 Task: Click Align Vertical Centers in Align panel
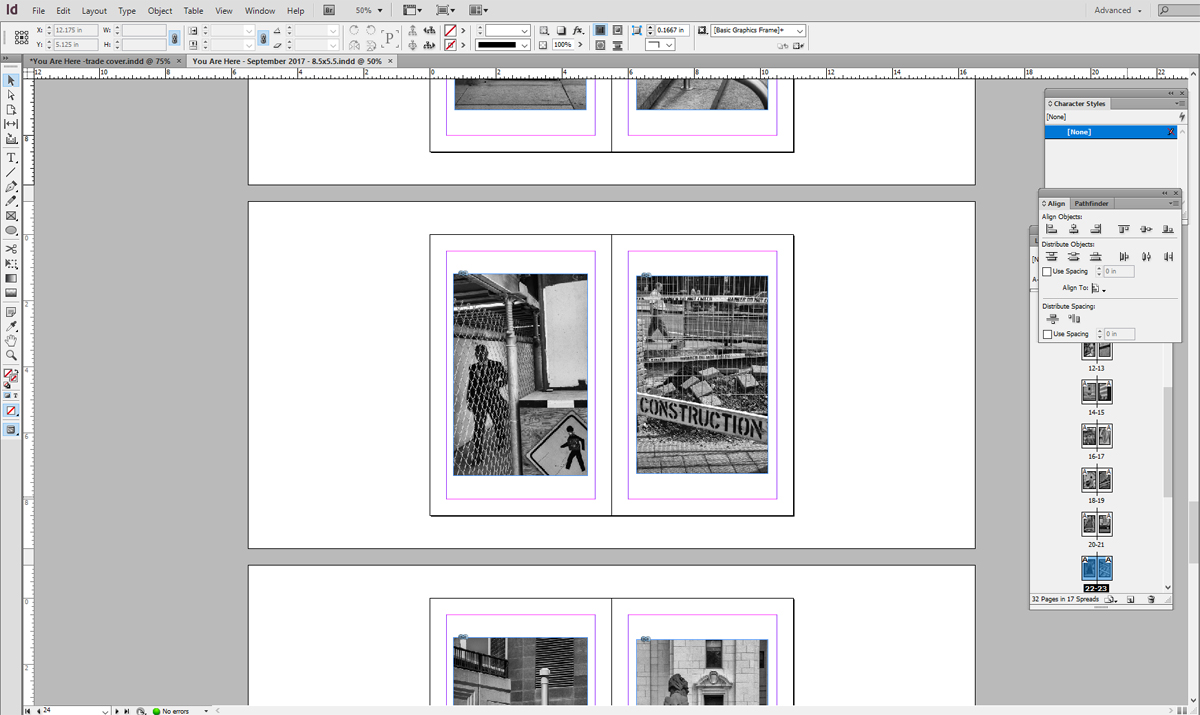point(1146,229)
